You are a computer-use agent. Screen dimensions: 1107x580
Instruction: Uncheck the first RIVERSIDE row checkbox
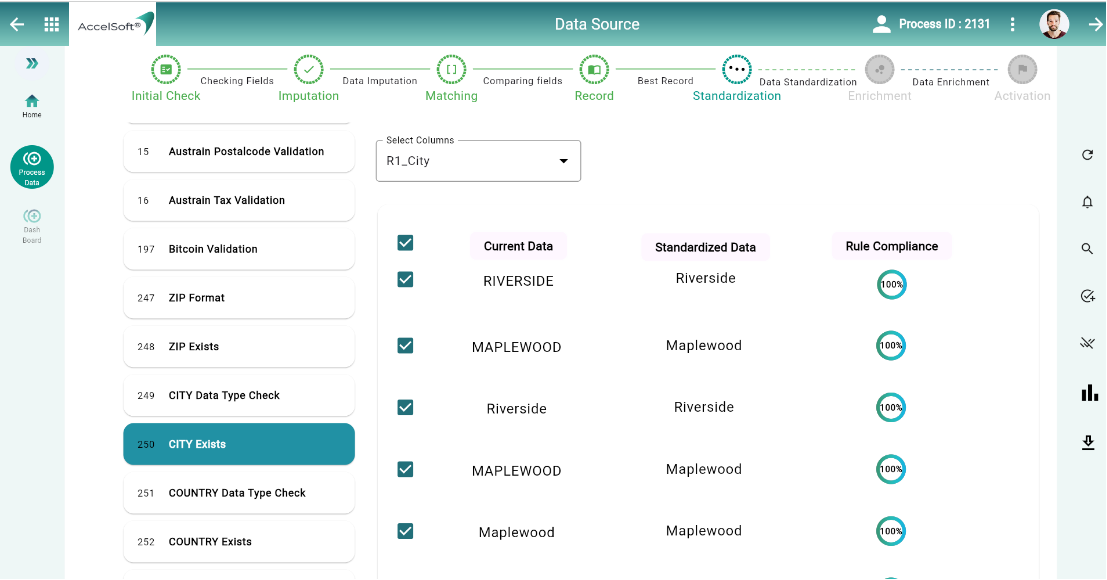tap(405, 280)
